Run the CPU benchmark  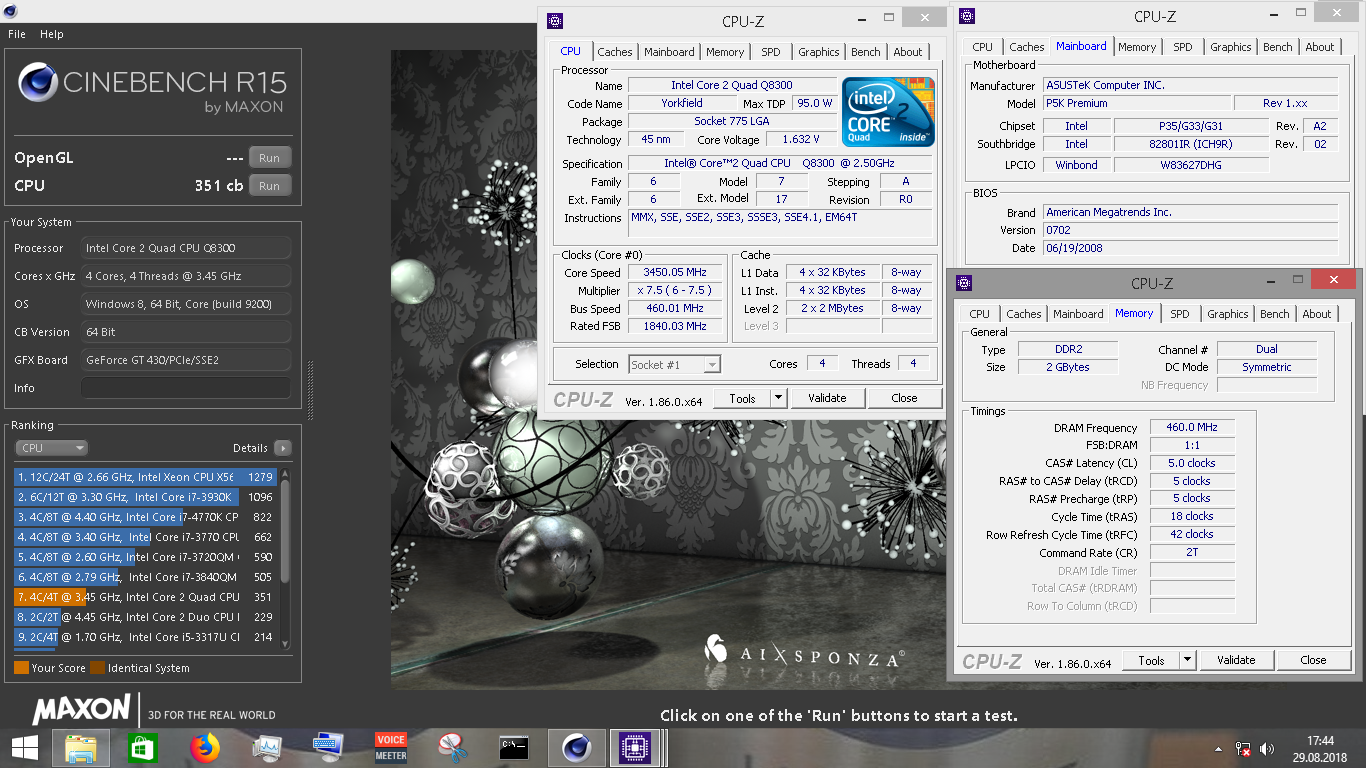click(x=269, y=186)
